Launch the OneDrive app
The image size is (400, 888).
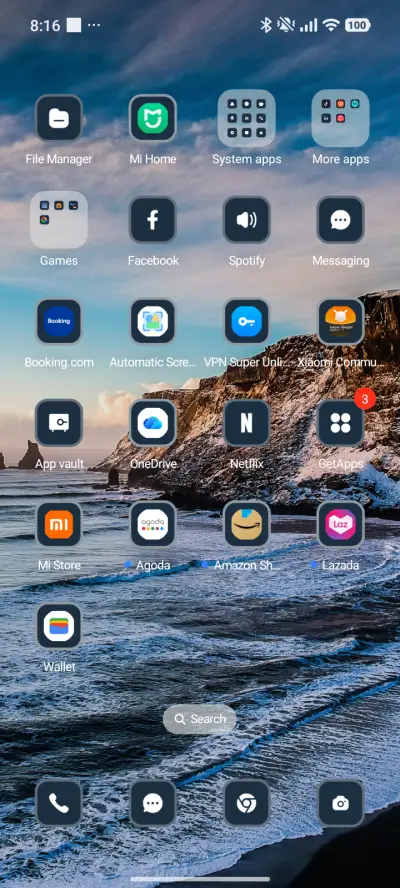[152, 422]
